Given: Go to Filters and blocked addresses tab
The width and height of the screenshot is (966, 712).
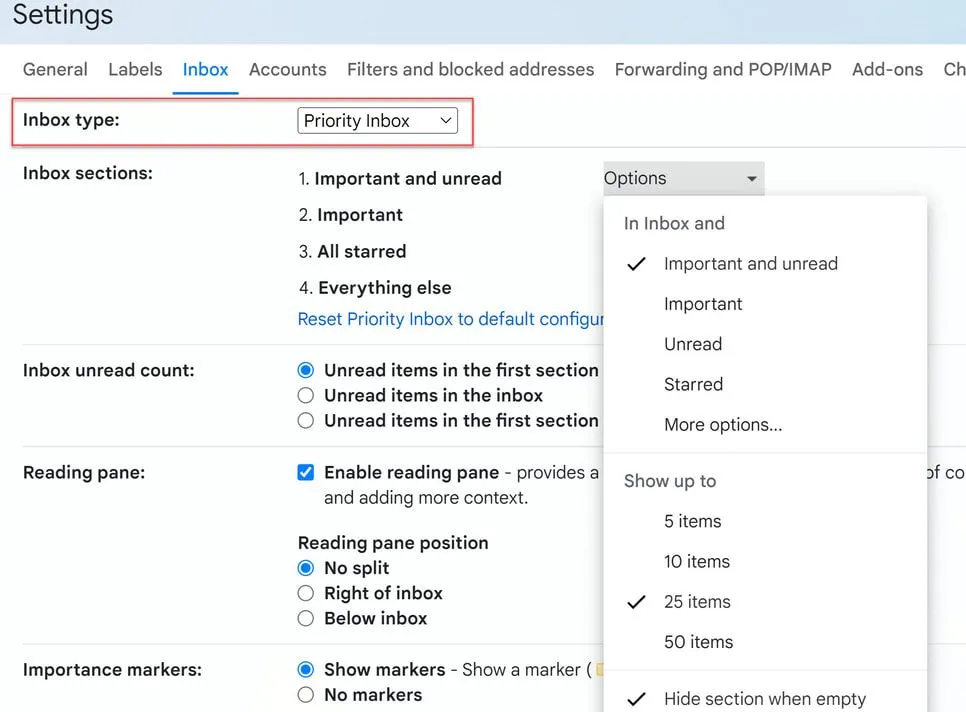Looking at the screenshot, I should click(471, 69).
